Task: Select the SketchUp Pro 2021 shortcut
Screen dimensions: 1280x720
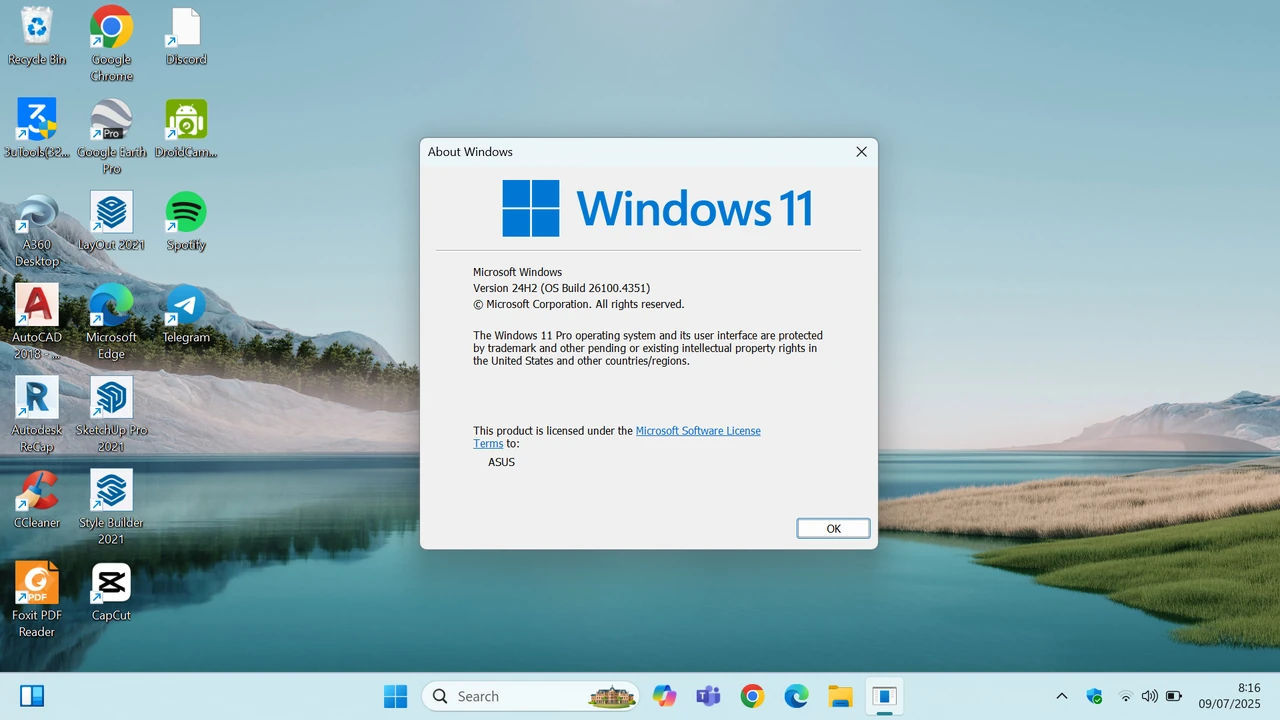Action: coord(111,415)
